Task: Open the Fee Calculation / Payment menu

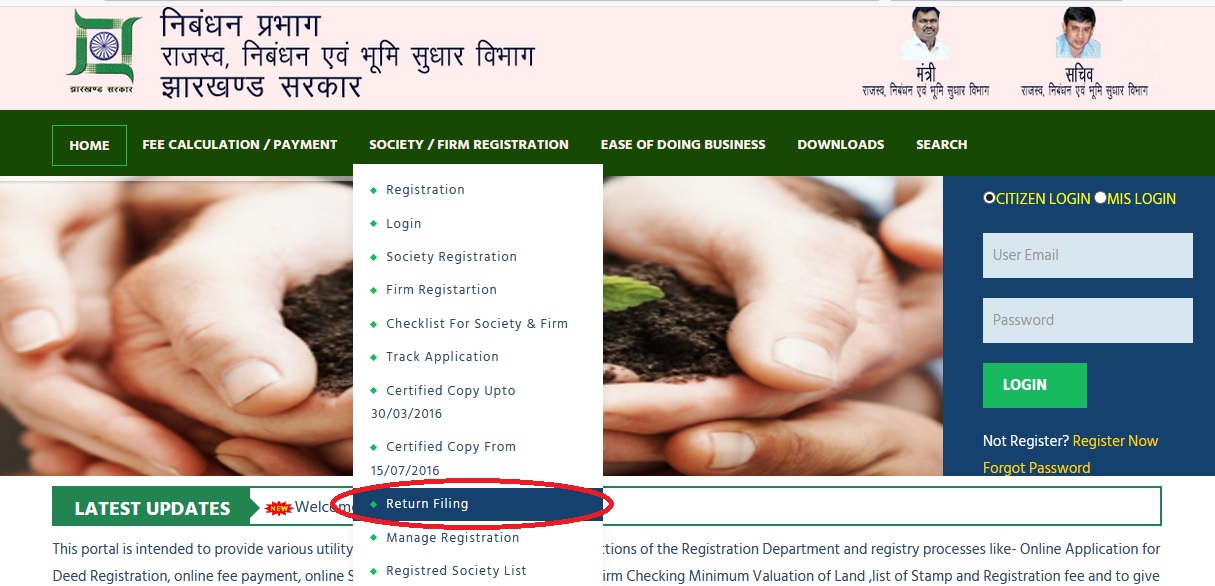Action: tap(240, 145)
